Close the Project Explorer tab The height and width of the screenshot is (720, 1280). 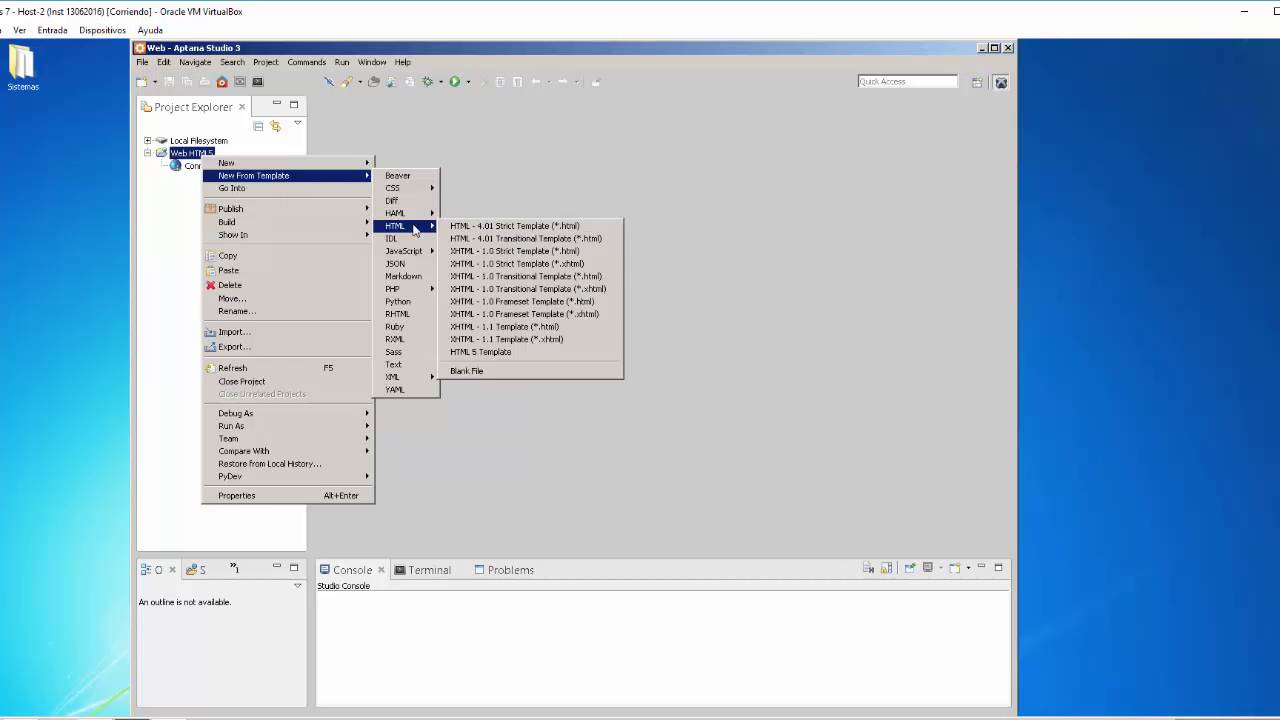point(241,107)
